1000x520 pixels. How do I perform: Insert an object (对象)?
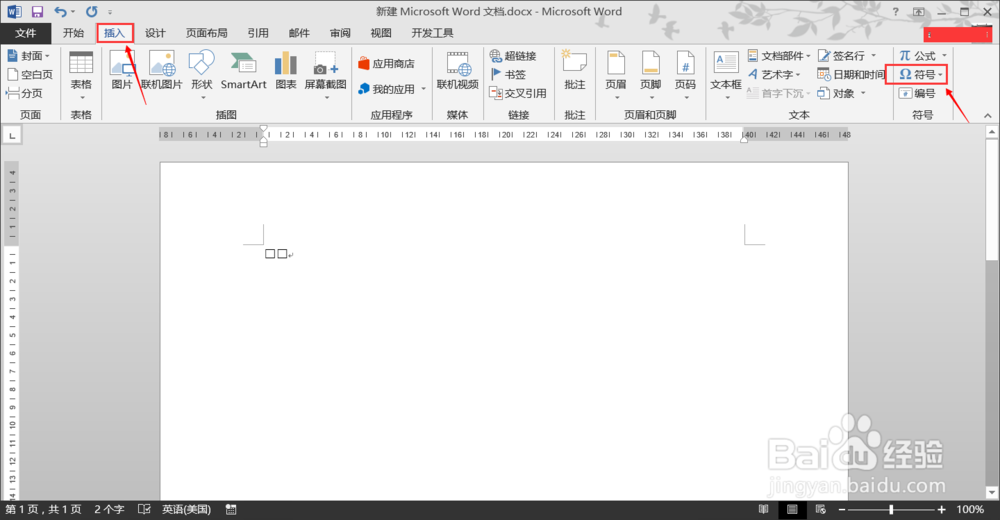point(842,93)
